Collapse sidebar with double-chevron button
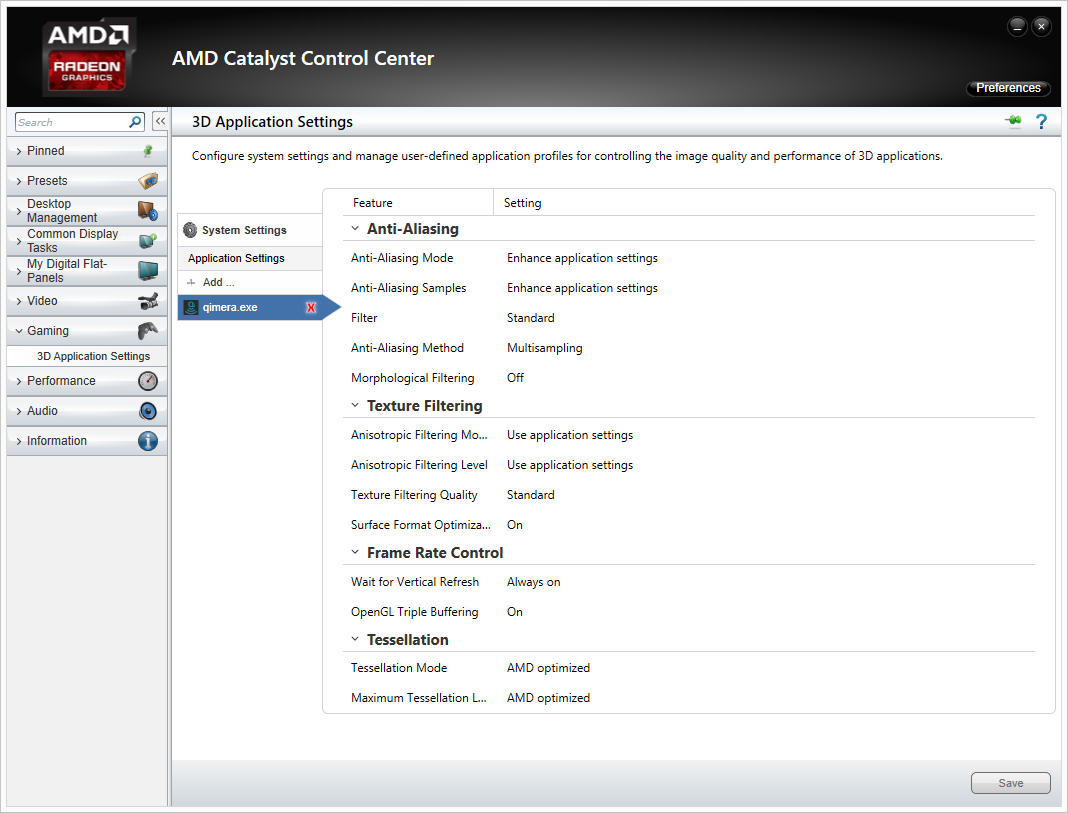This screenshot has height=813, width=1068. pos(160,121)
